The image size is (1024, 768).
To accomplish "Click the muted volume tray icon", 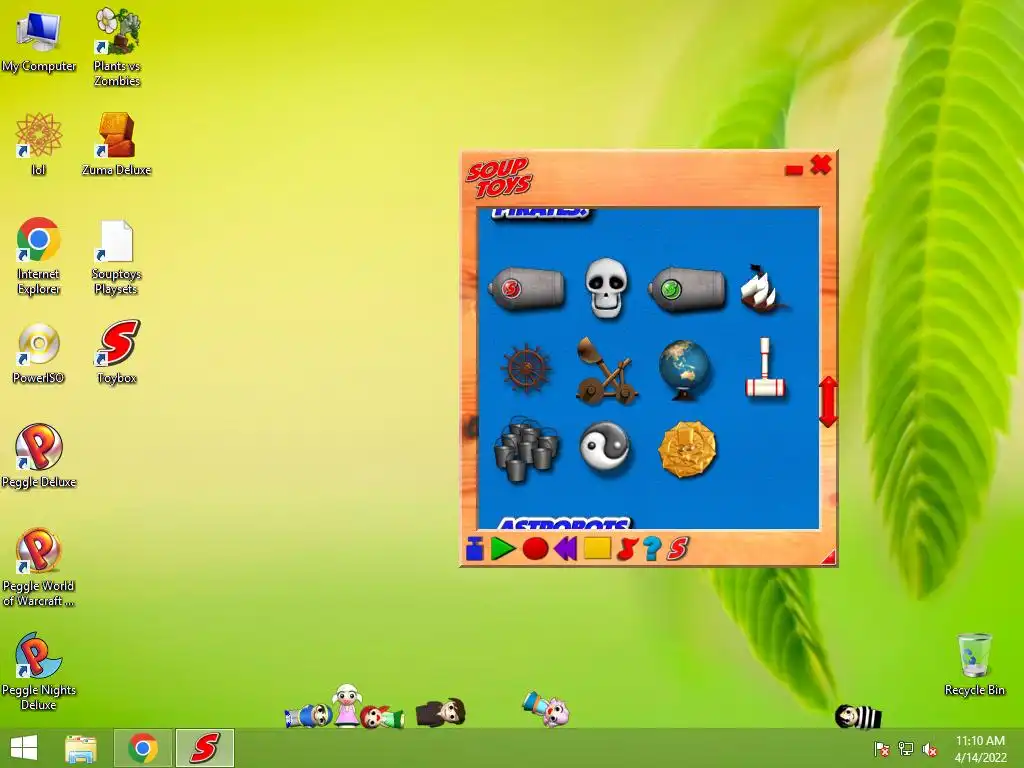I will pyautogui.click(x=929, y=749).
